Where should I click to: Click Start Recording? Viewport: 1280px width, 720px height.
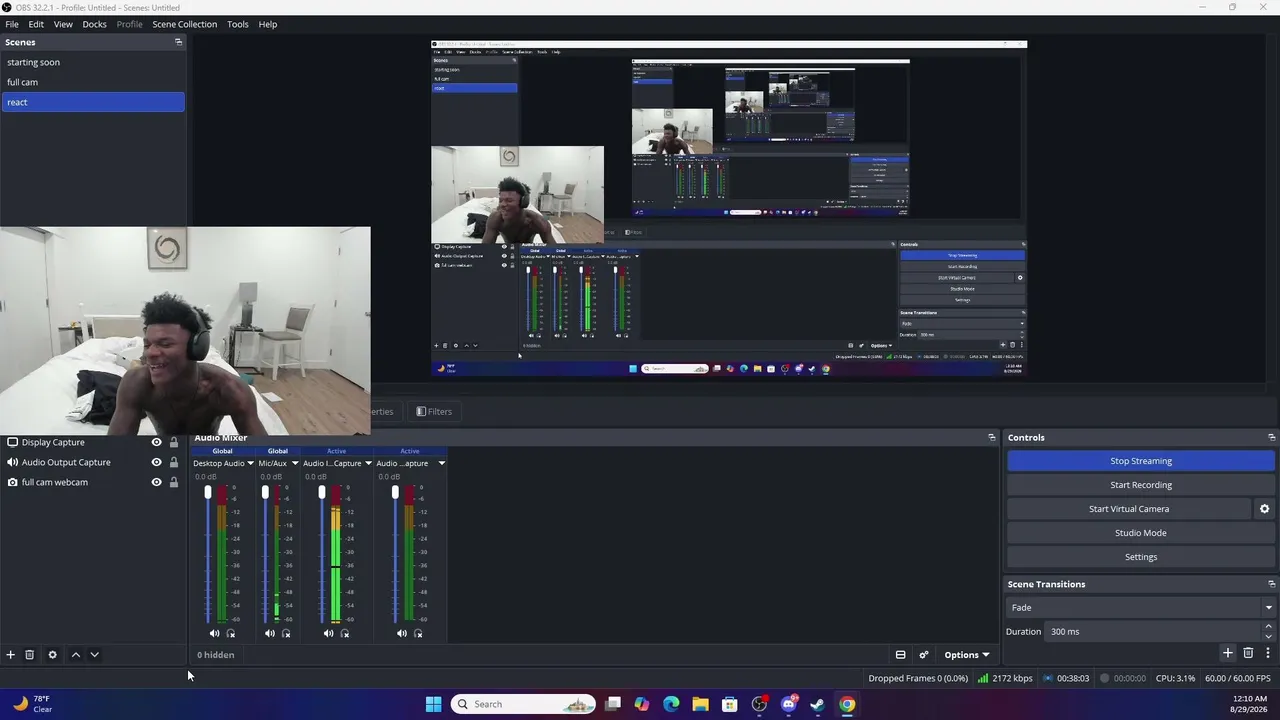coord(1141,485)
